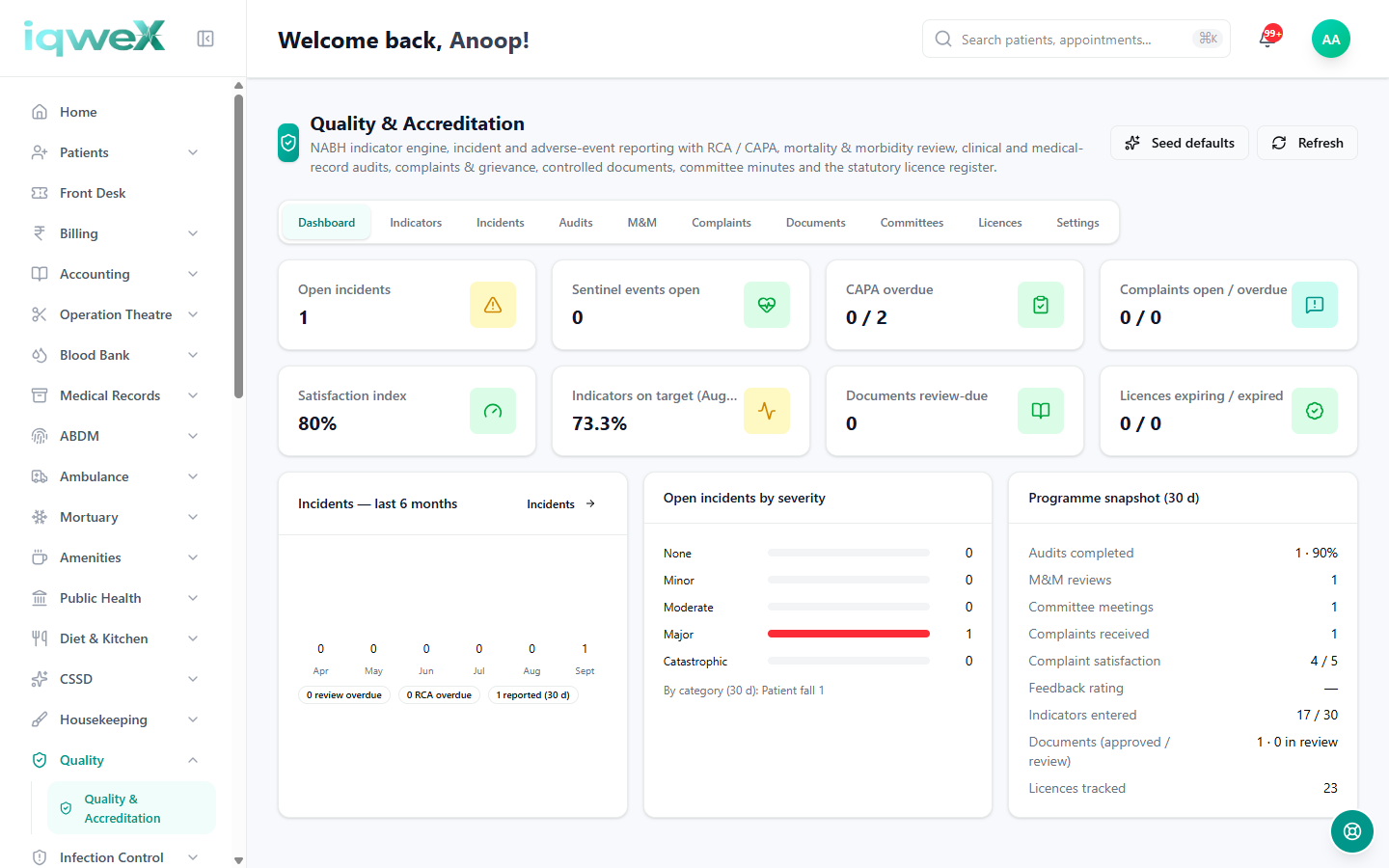The width and height of the screenshot is (1389, 868).
Task: Click the Sentinel events heart icon
Action: pos(767,305)
